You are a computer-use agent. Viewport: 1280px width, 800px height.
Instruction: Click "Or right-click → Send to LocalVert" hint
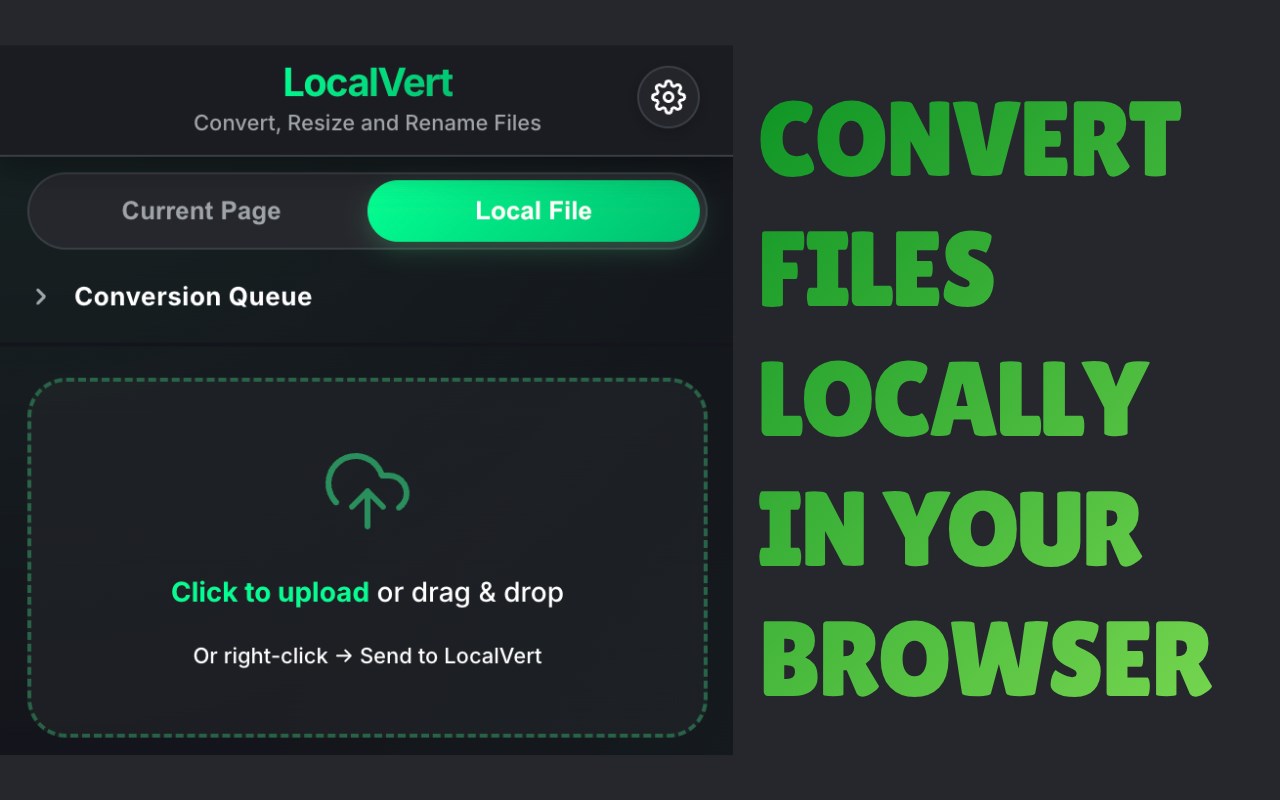click(367, 656)
